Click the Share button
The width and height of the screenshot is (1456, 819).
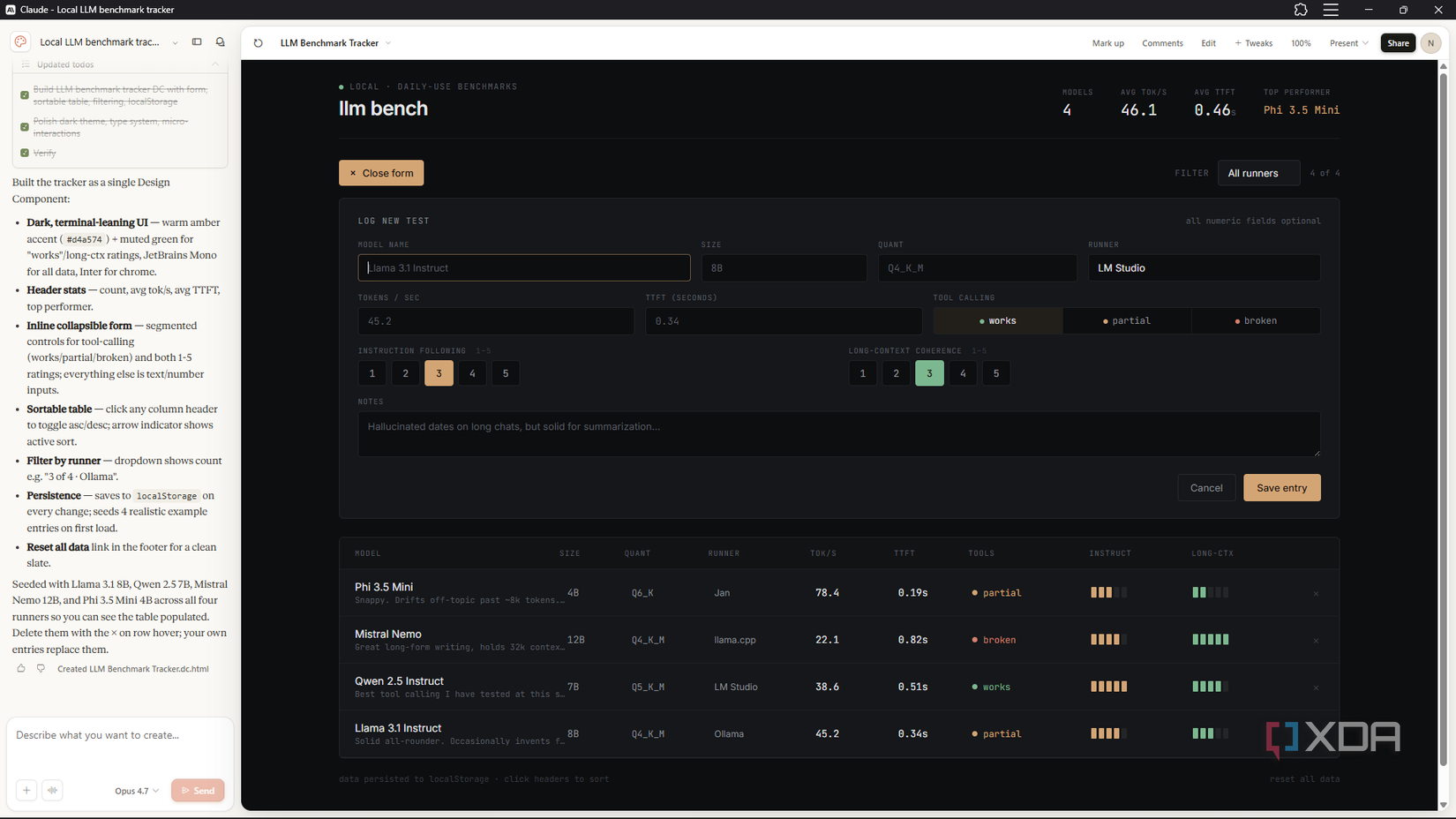[x=1398, y=43]
